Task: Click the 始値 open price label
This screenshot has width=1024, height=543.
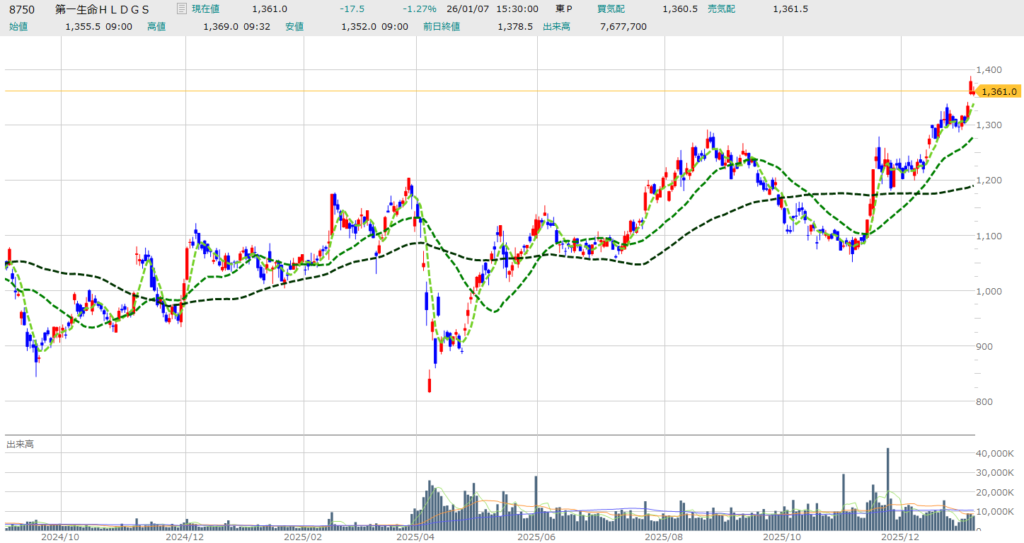Action: click(18, 26)
